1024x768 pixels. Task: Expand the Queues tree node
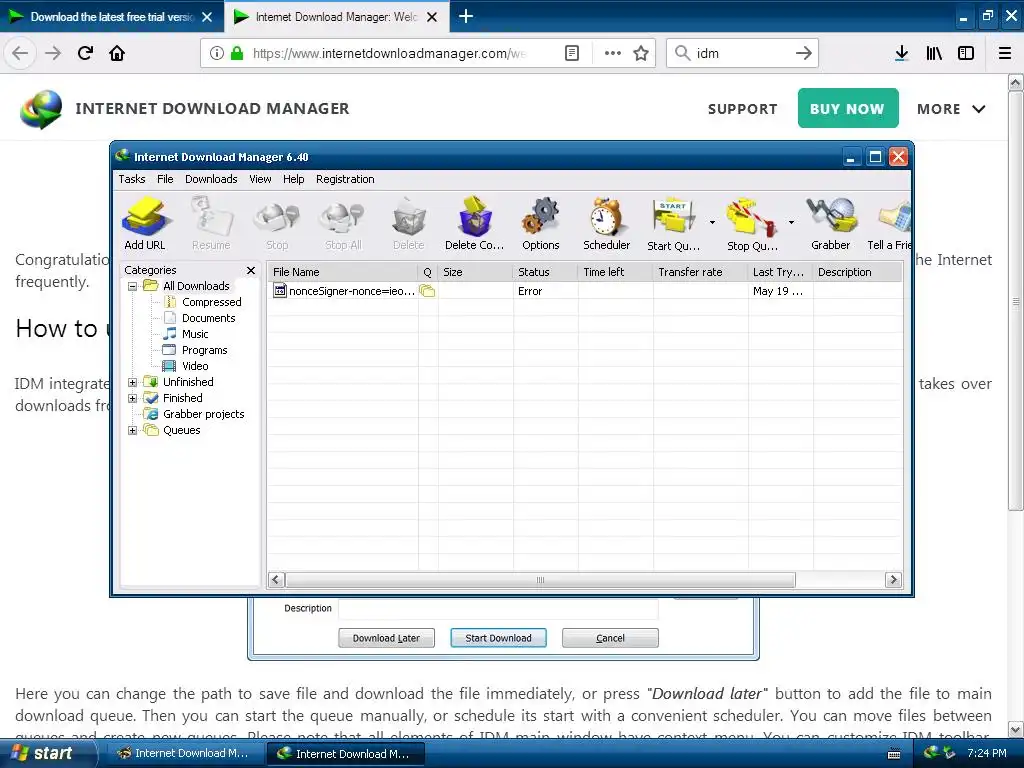[x=133, y=430]
